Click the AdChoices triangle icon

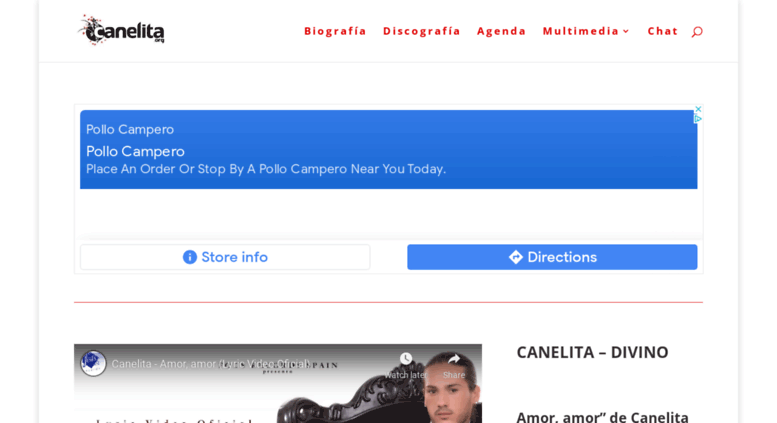(x=698, y=119)
